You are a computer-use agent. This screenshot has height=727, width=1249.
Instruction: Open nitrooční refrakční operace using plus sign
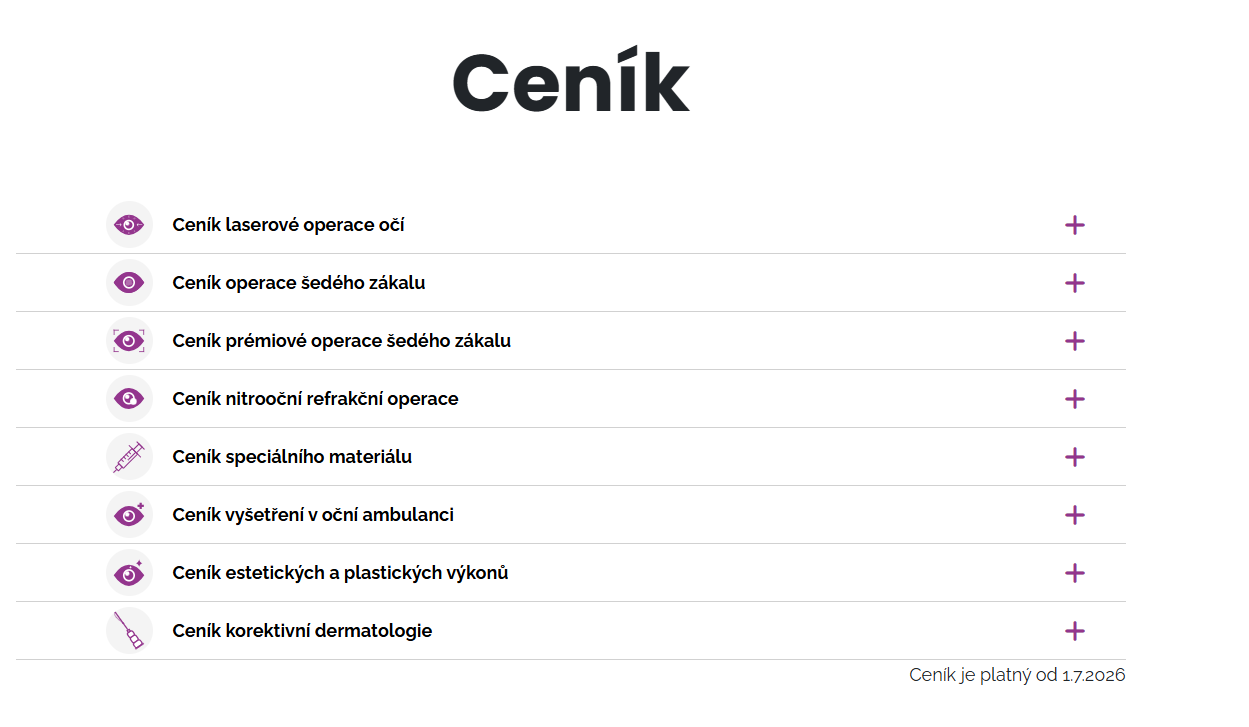point(1075,399)
